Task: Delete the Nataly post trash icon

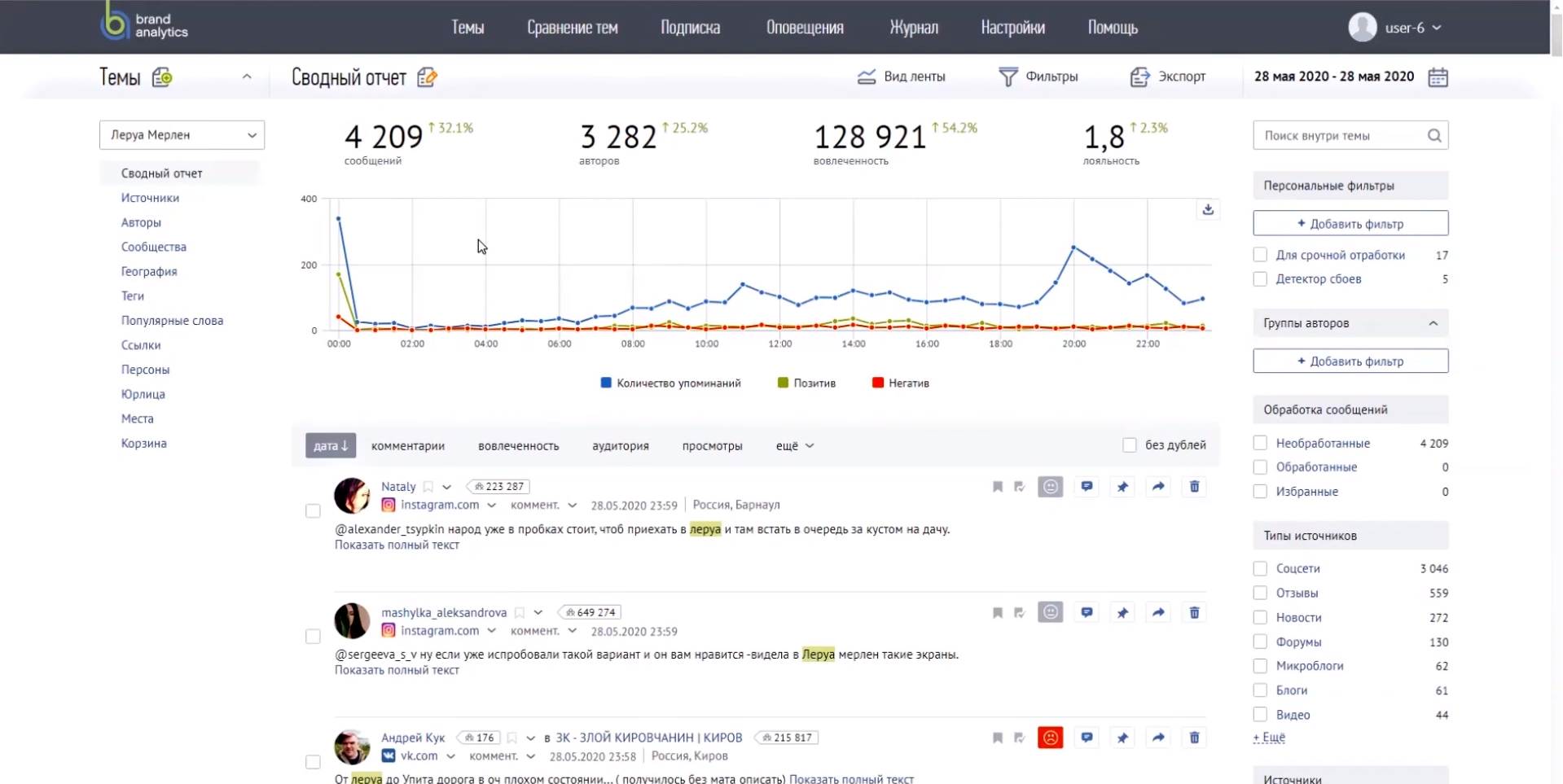Action: click(x=1194, y=487)
